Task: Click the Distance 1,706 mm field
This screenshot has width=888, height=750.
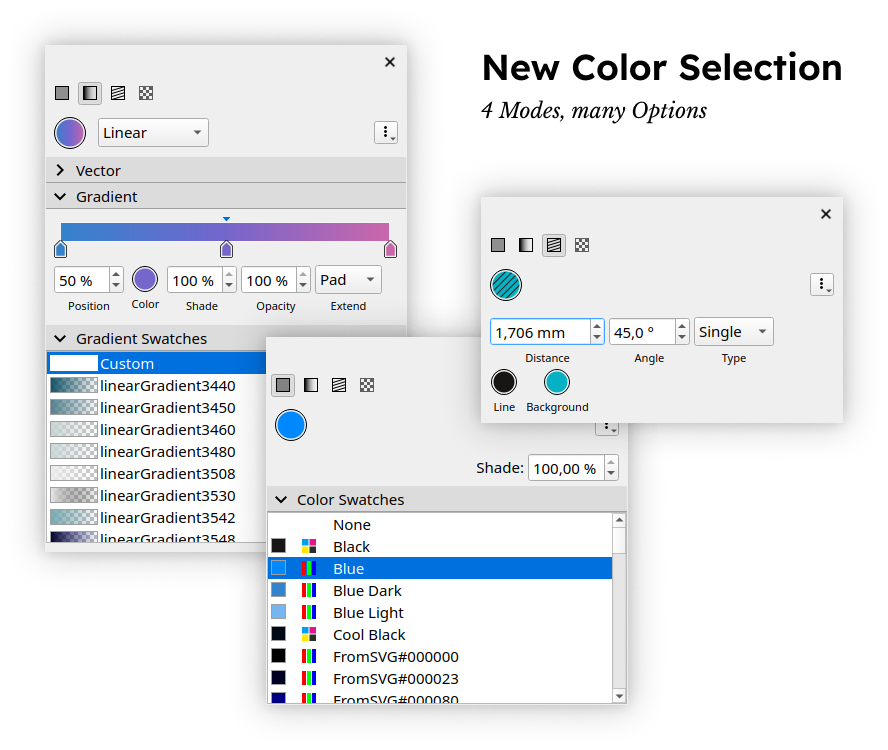Action: click(547, 332)
